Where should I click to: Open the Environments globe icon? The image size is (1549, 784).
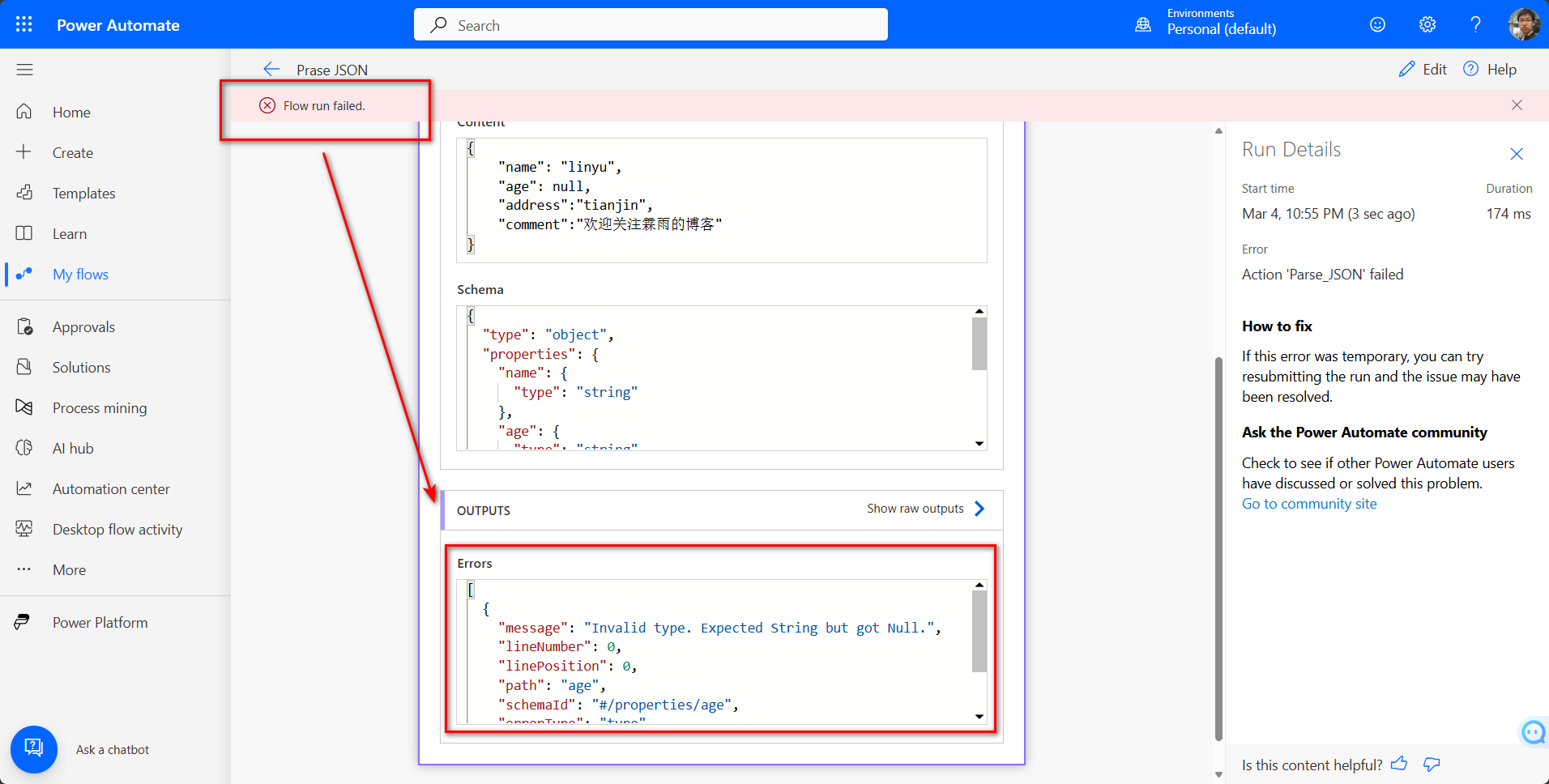point(1143,24)
